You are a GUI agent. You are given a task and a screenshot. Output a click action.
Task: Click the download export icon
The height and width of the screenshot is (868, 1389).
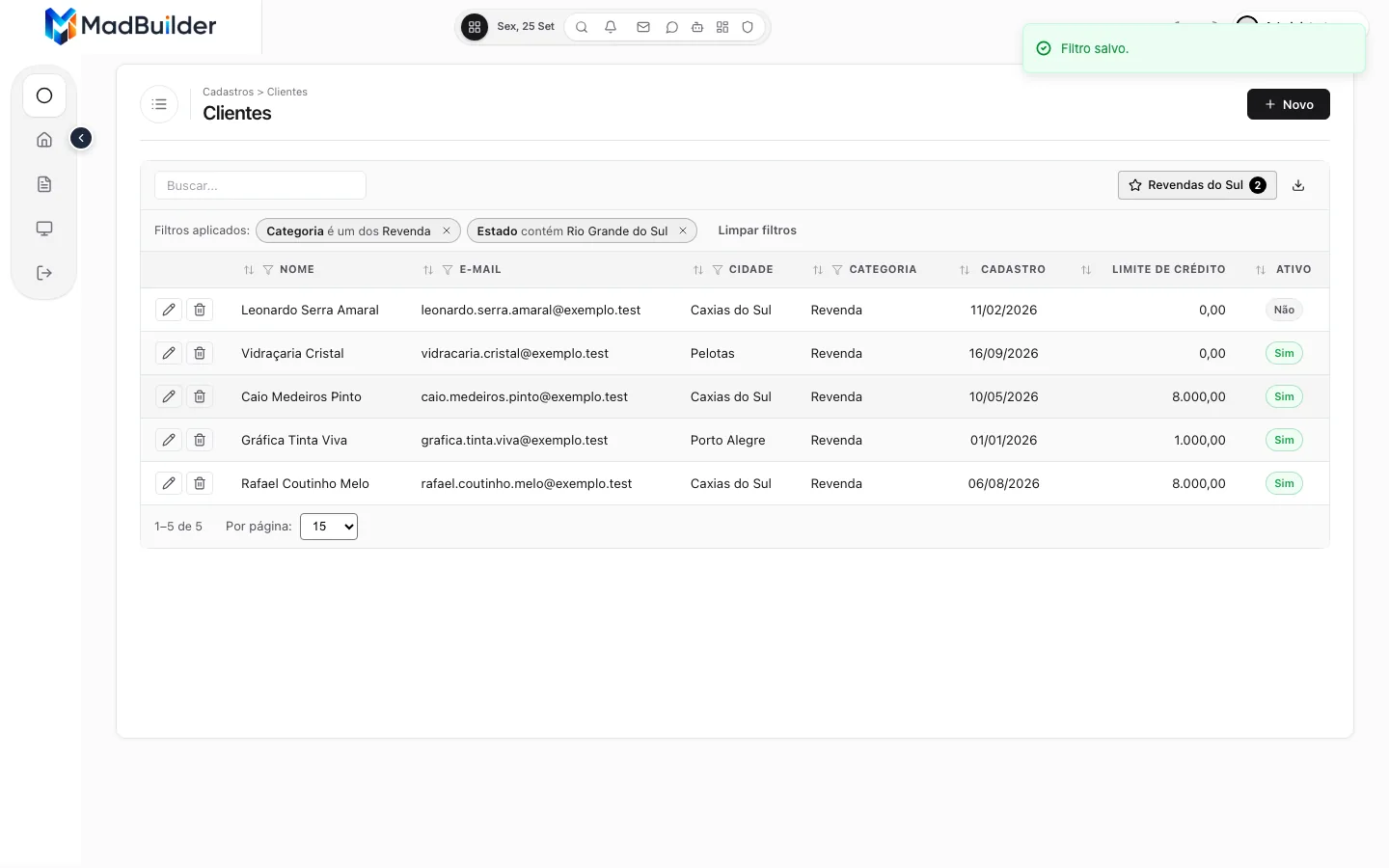click(1298, 185)
